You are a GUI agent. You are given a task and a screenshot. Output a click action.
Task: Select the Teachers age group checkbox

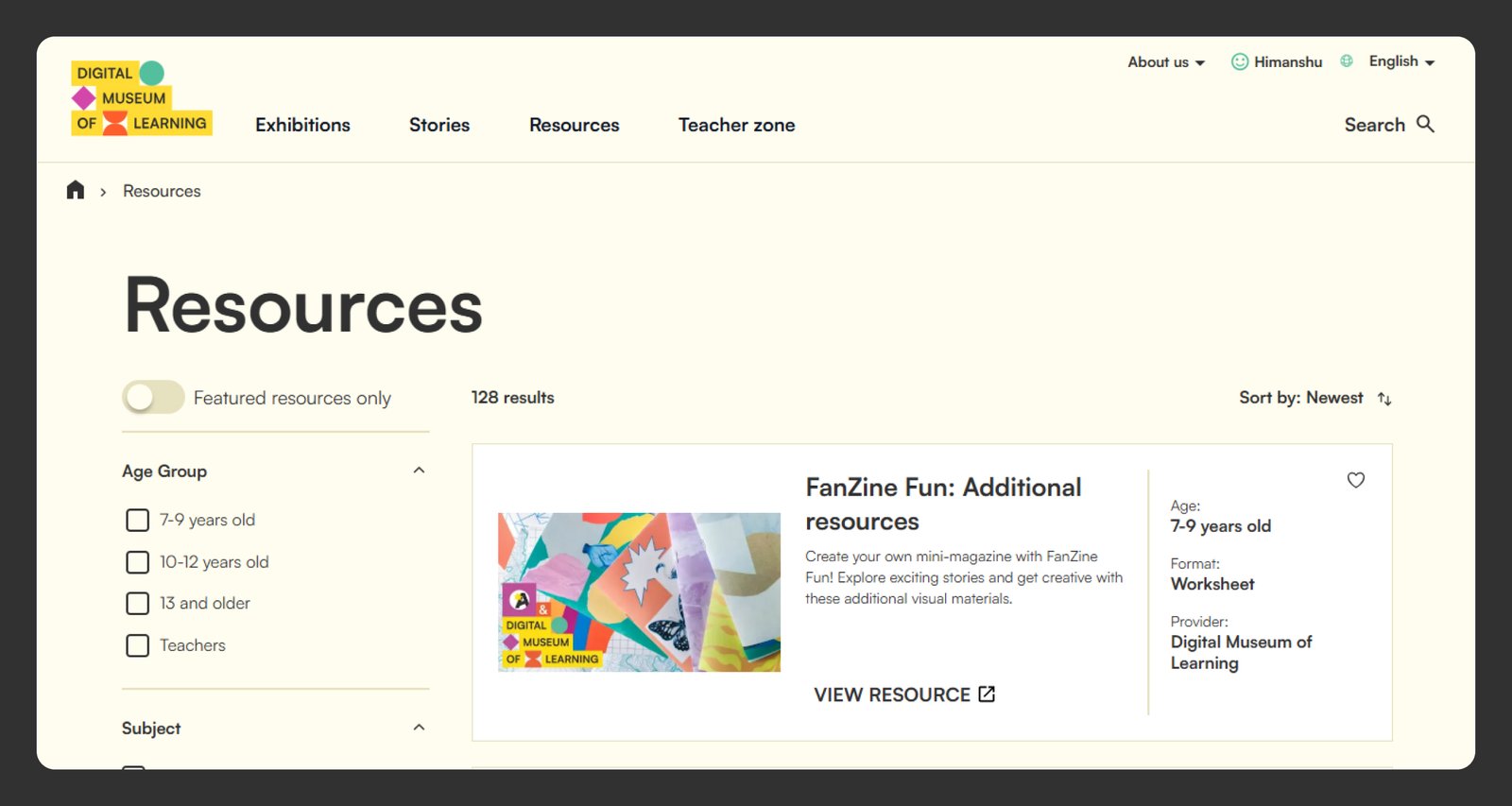point(138,645)
